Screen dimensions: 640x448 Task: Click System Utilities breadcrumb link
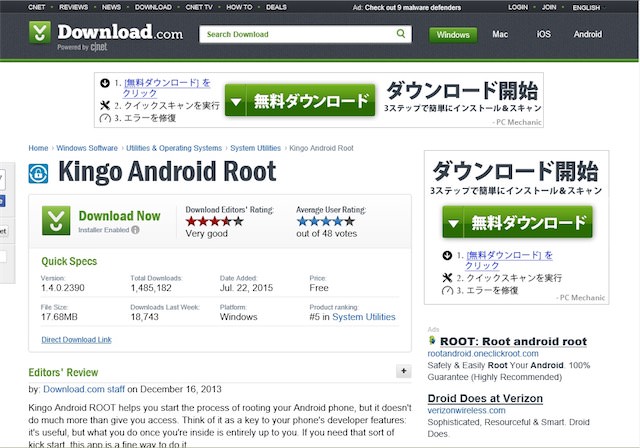pos(256,148)
